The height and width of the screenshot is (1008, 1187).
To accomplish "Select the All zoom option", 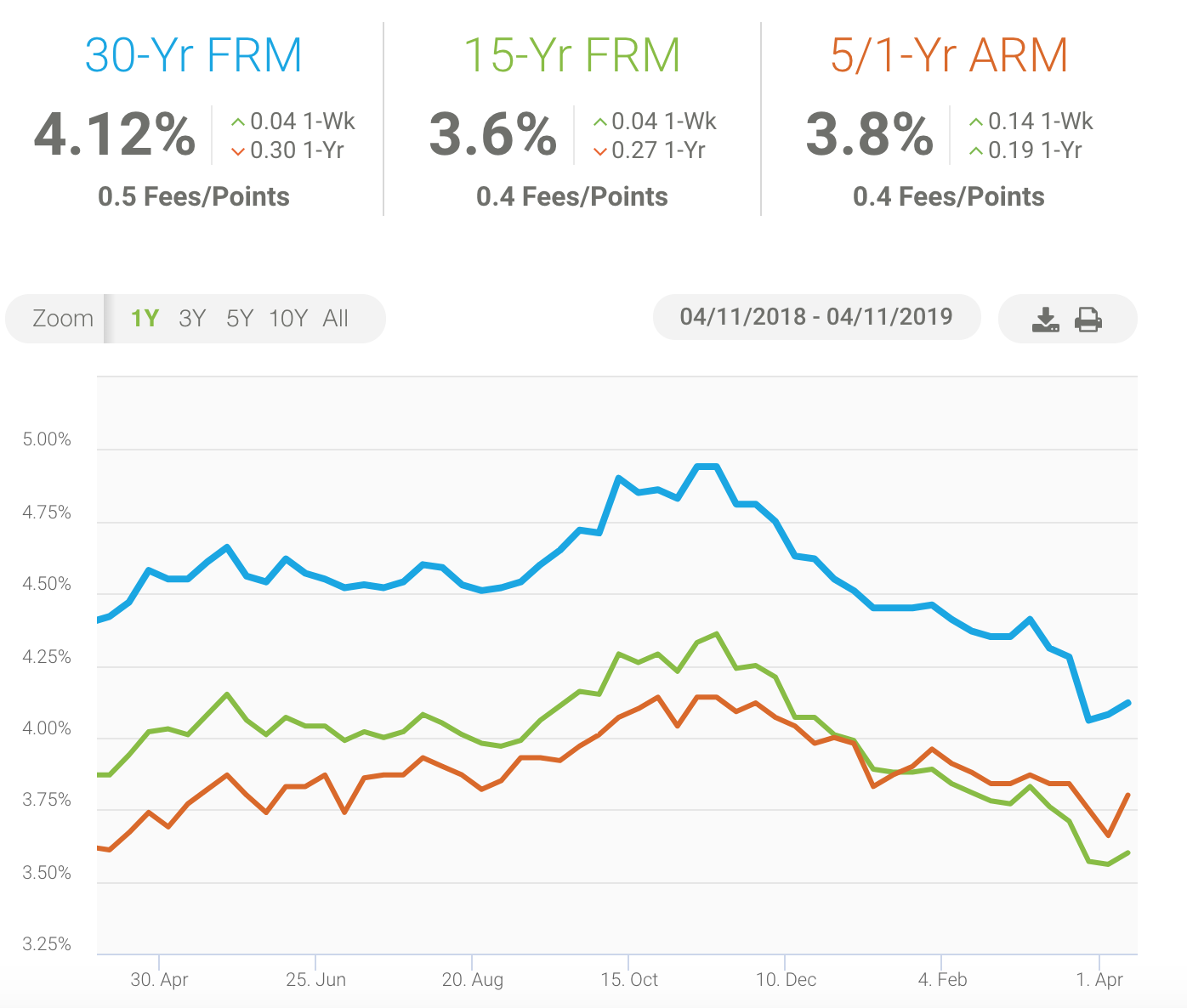I will click(335, 318).
